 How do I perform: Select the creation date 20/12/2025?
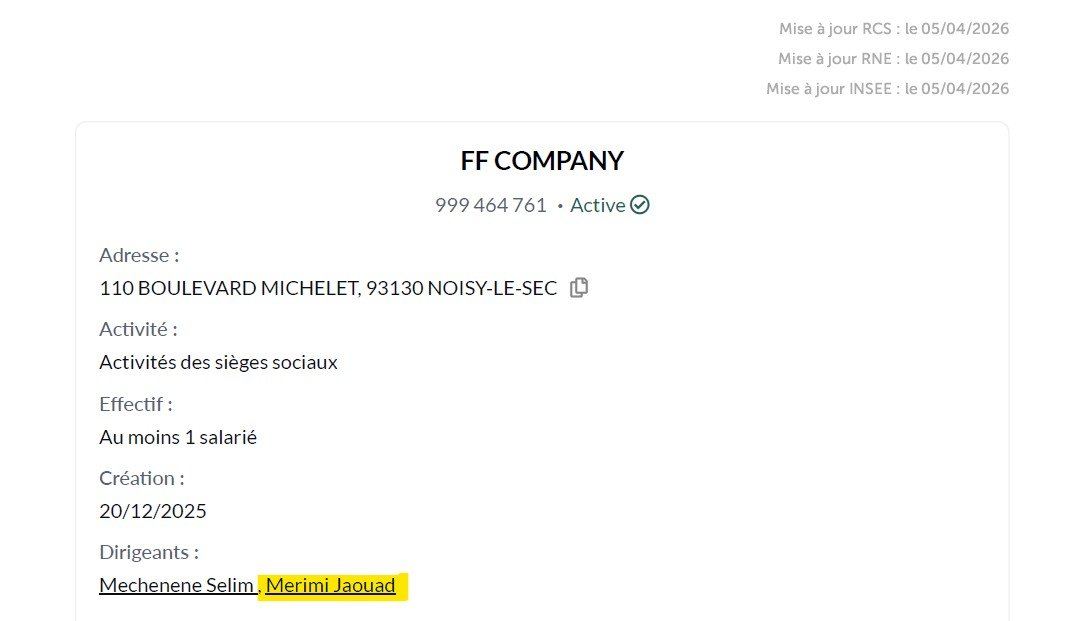pyautogui.click(x=153, y=511)
